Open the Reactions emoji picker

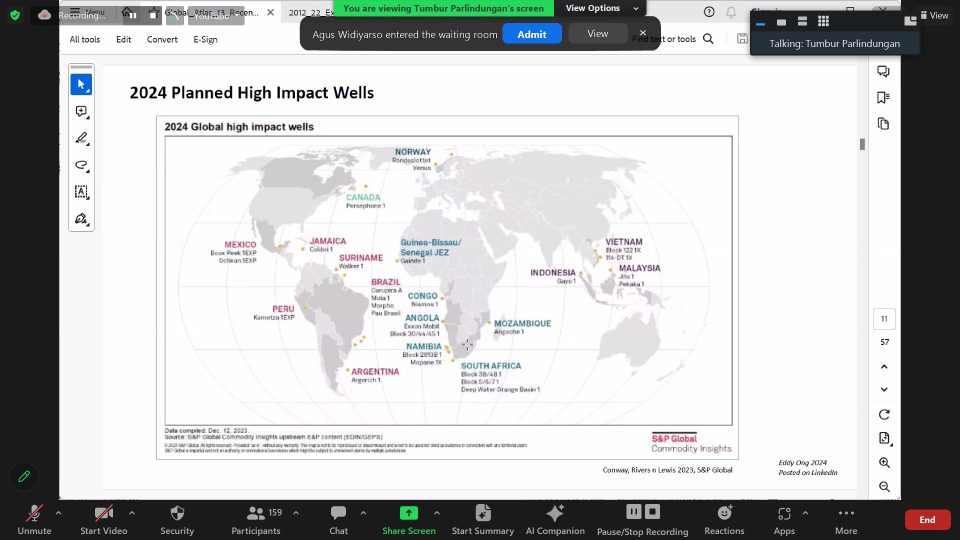click(724, 518)
